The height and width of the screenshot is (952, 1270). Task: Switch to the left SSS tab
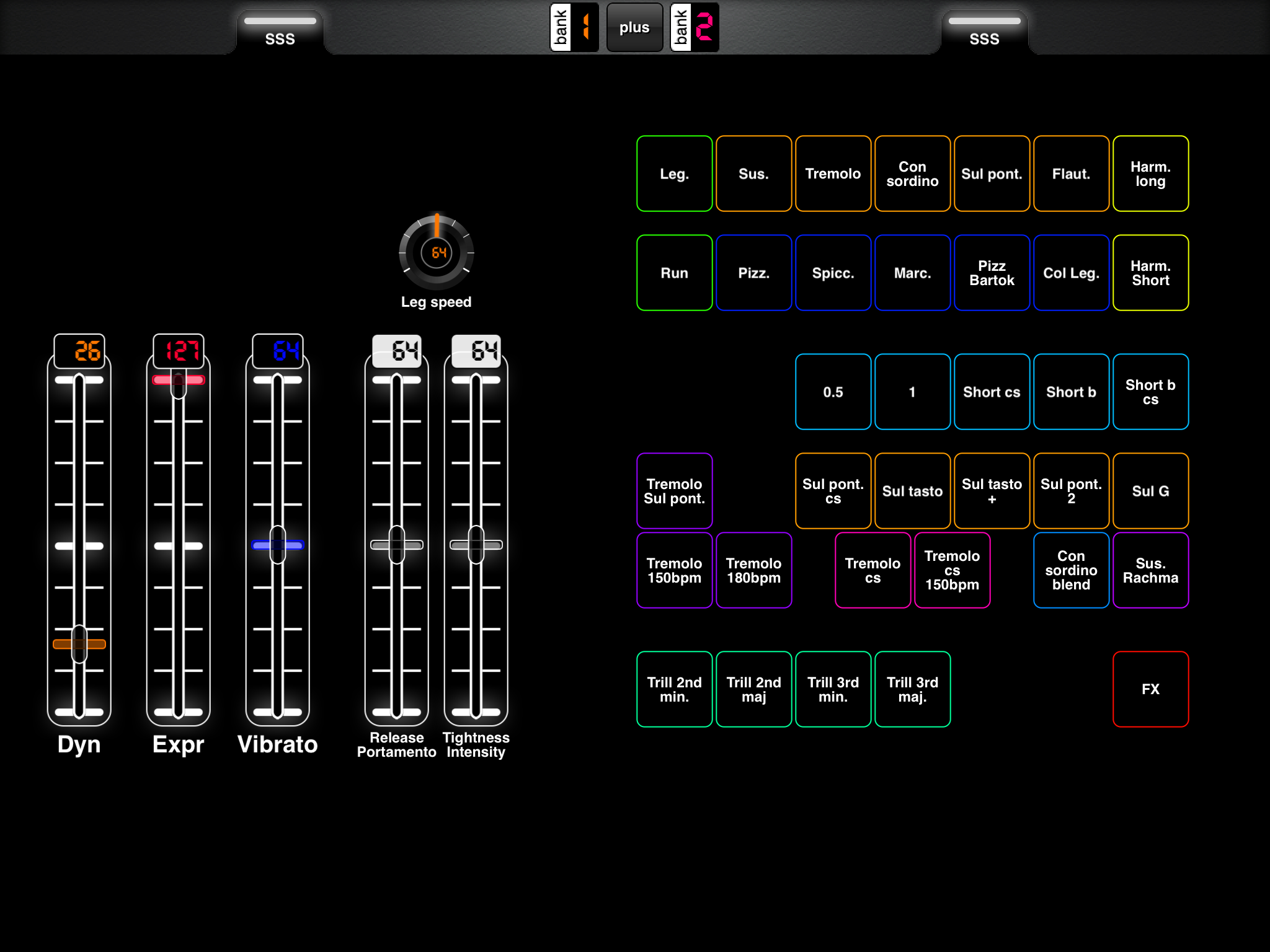click(x=280, y=28)
